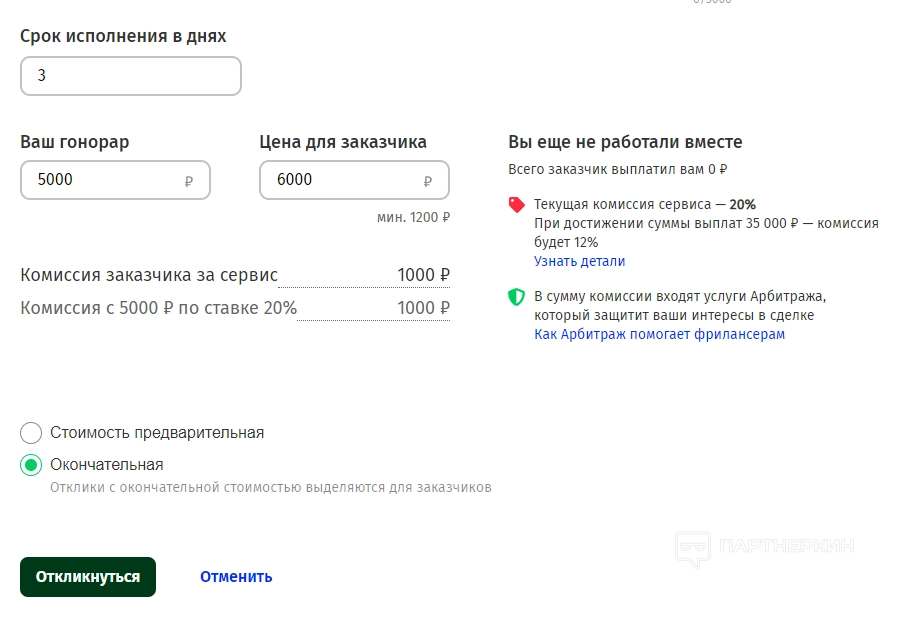Screen dimensions: 905x621
Task: Click the hint text below 'Окончательная' option
Action: click(270, 488)
